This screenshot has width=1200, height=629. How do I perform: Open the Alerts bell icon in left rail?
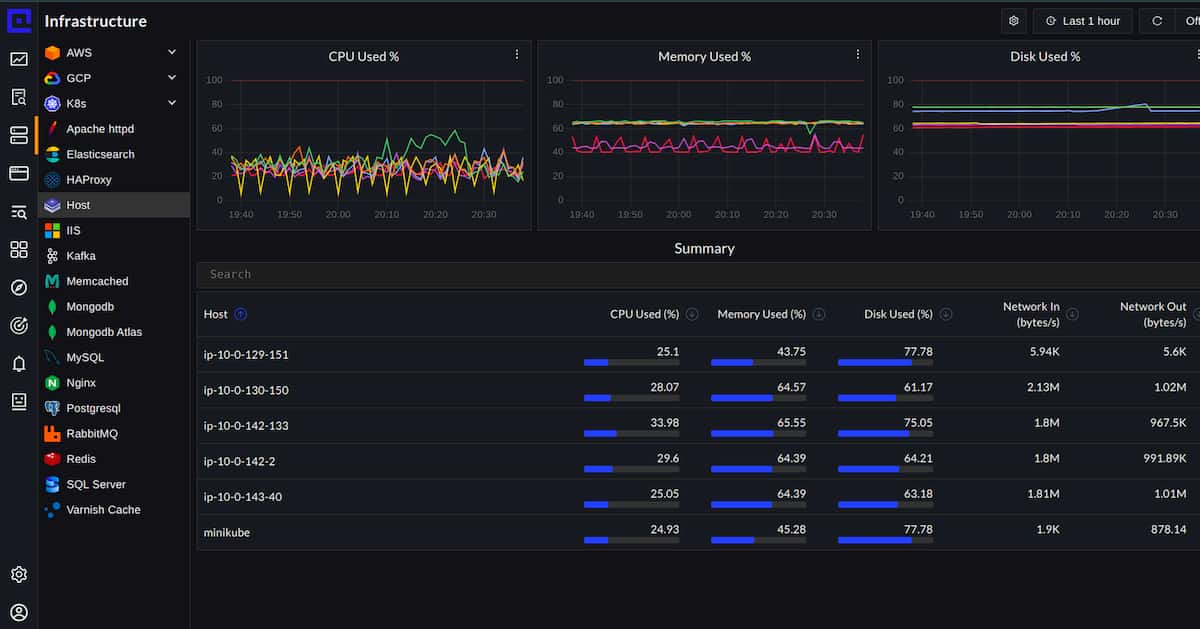[18, 363]
